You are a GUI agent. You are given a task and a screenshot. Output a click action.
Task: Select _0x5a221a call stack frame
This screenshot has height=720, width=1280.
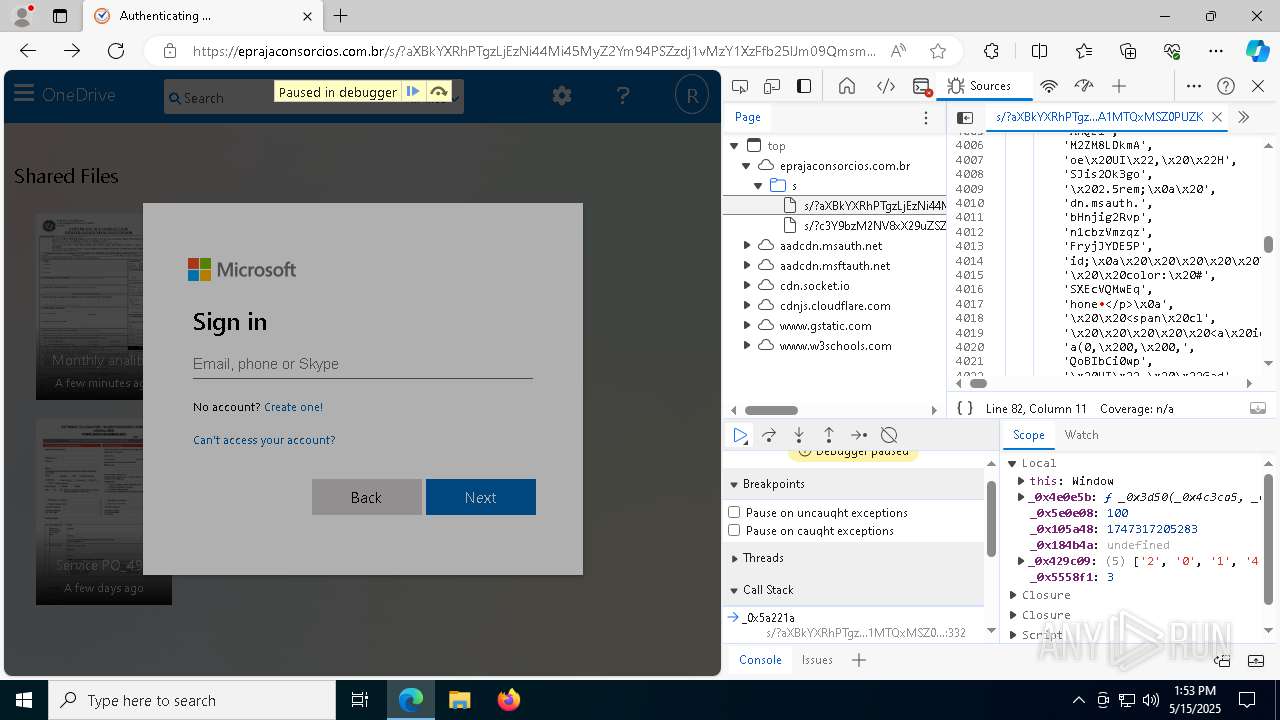pos(769,618)
